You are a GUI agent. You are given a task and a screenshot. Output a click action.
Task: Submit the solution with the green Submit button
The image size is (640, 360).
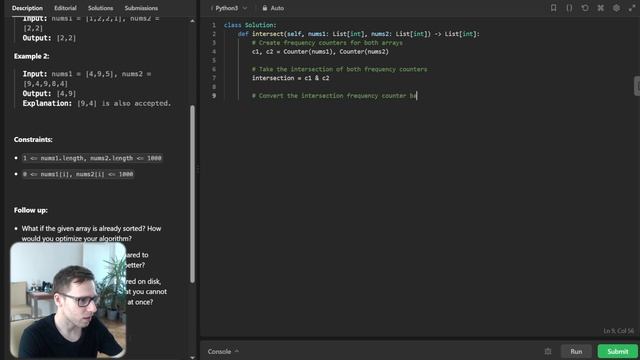pyautogui.click(x=618, y=351)
